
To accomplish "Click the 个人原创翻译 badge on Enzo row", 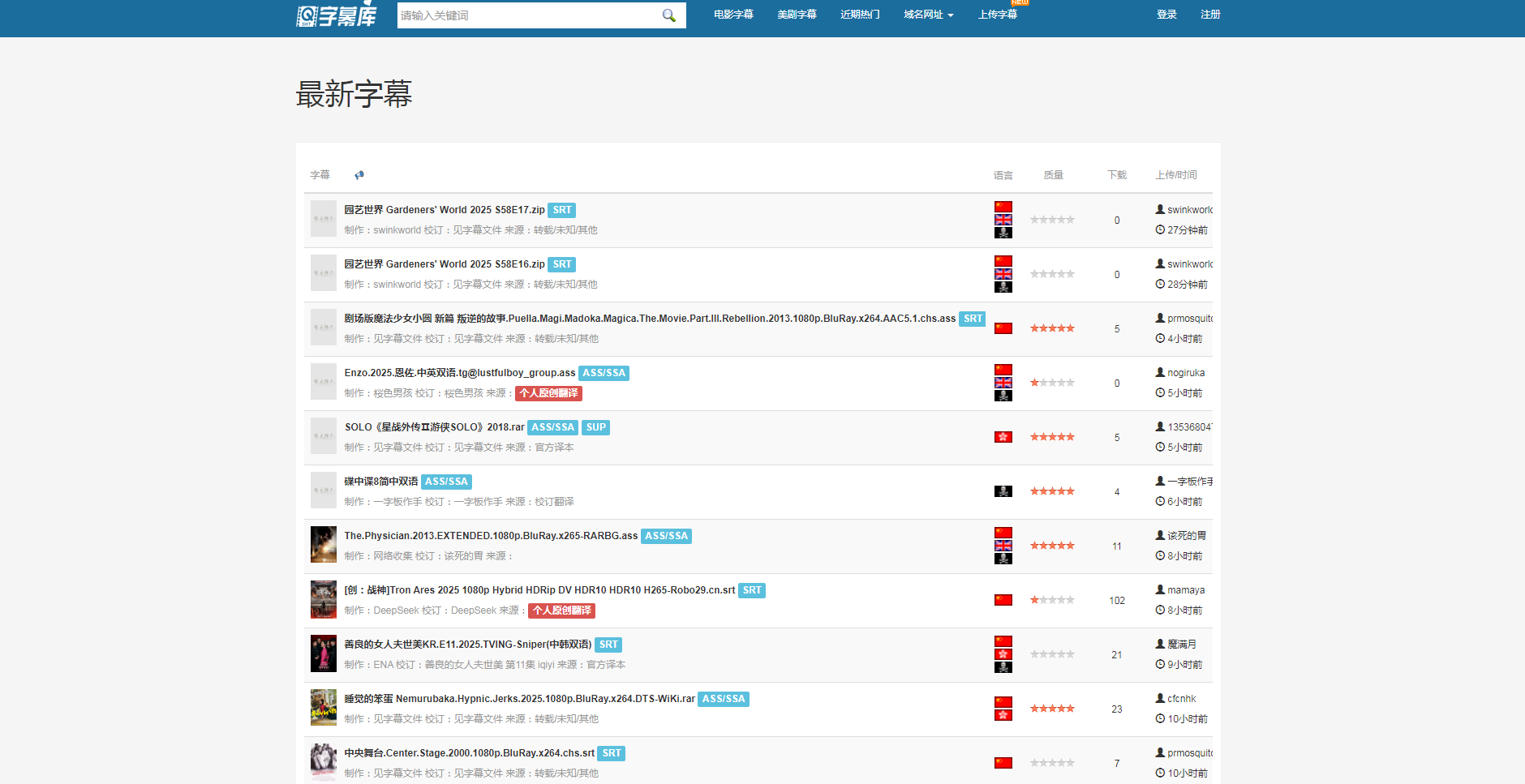I will click(x=548, y=393).
